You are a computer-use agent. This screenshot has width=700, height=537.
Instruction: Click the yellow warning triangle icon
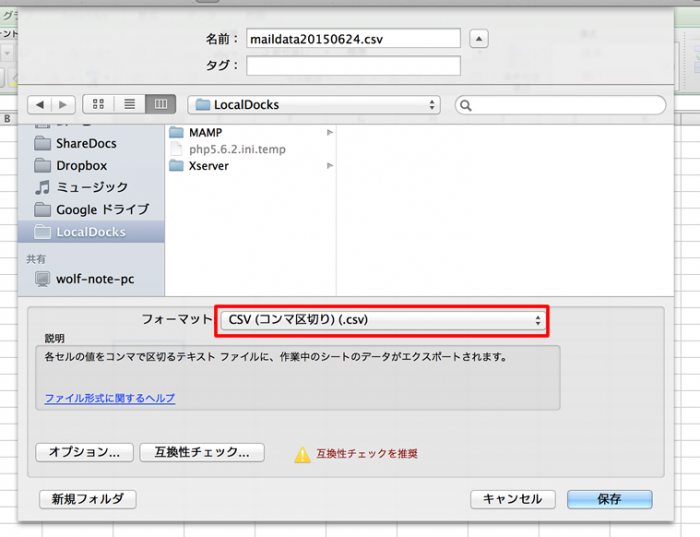point(302,455)
